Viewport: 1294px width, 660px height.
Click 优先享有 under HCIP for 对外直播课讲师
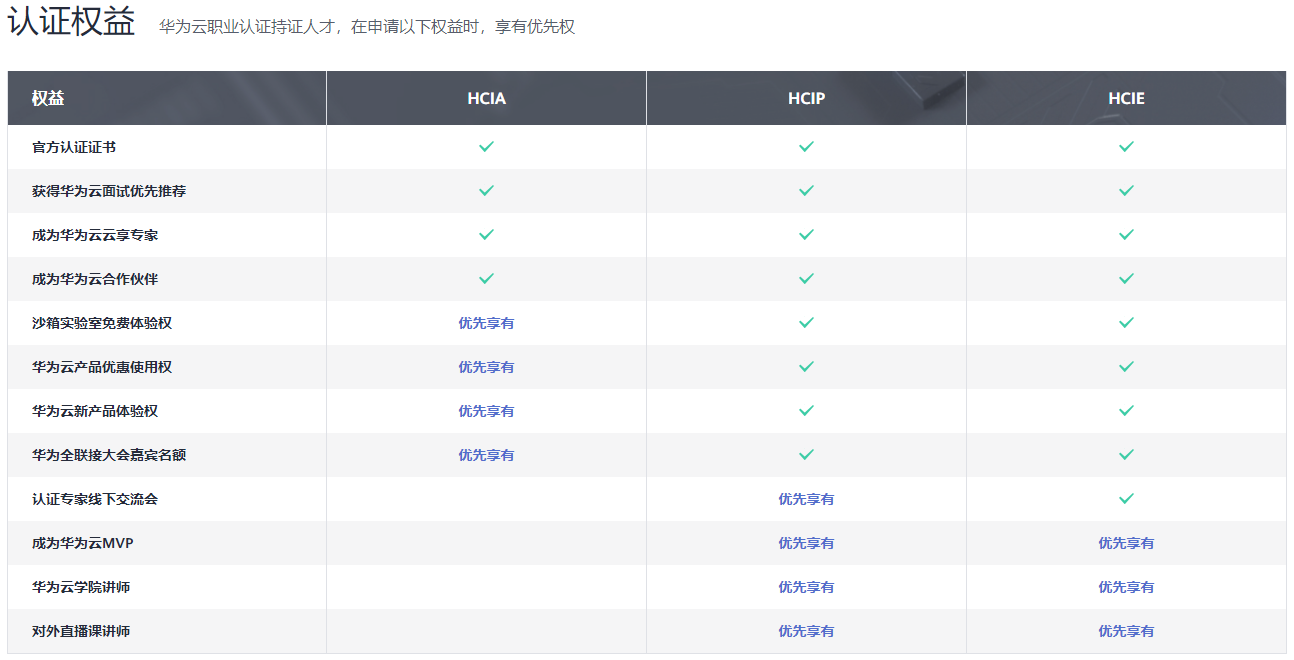click(806, 631)
